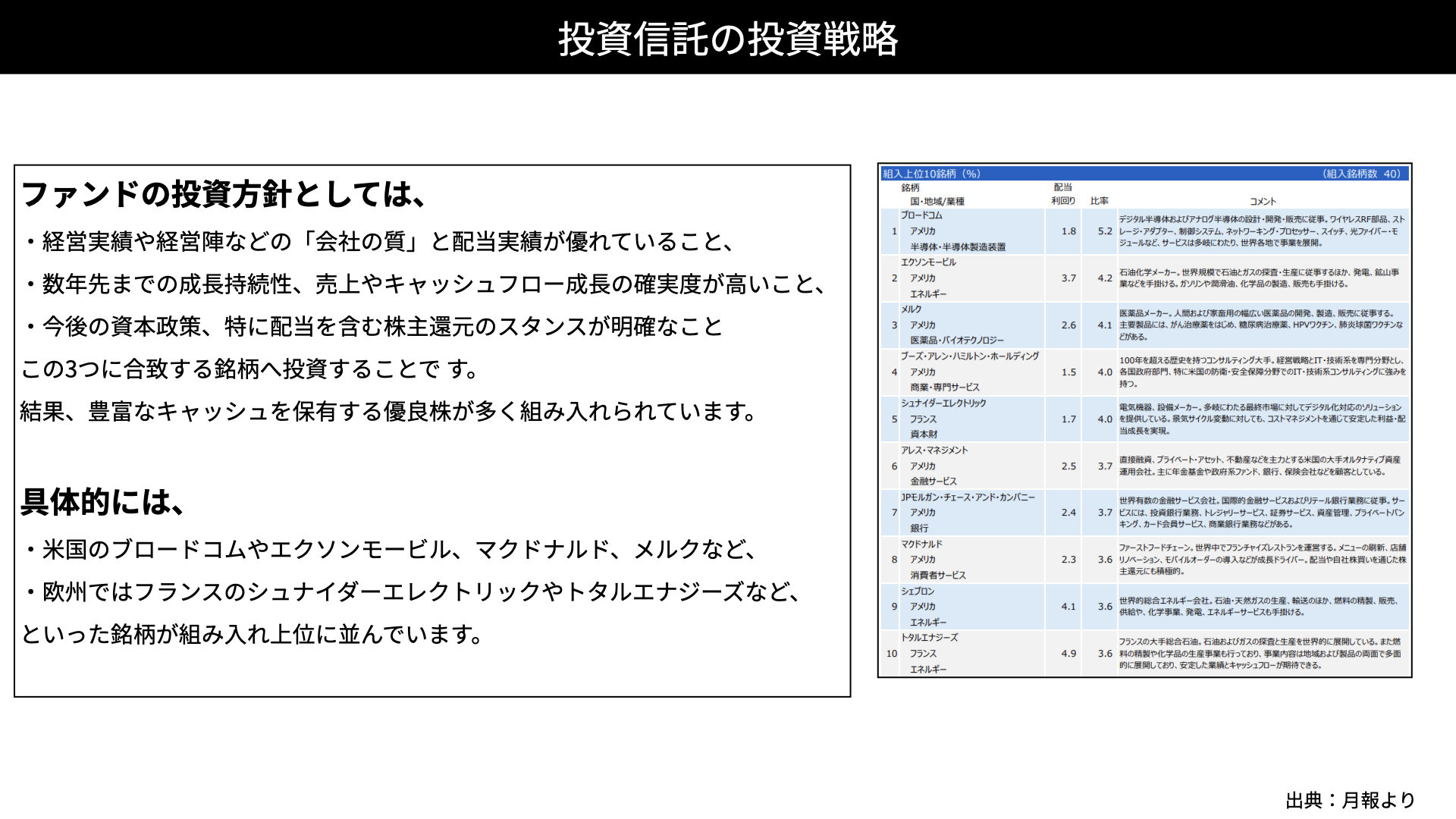Click the マクドナルド comment about ファーストフードチェーン
This screenshot has height=819, width=1456.
(1263, 560)
